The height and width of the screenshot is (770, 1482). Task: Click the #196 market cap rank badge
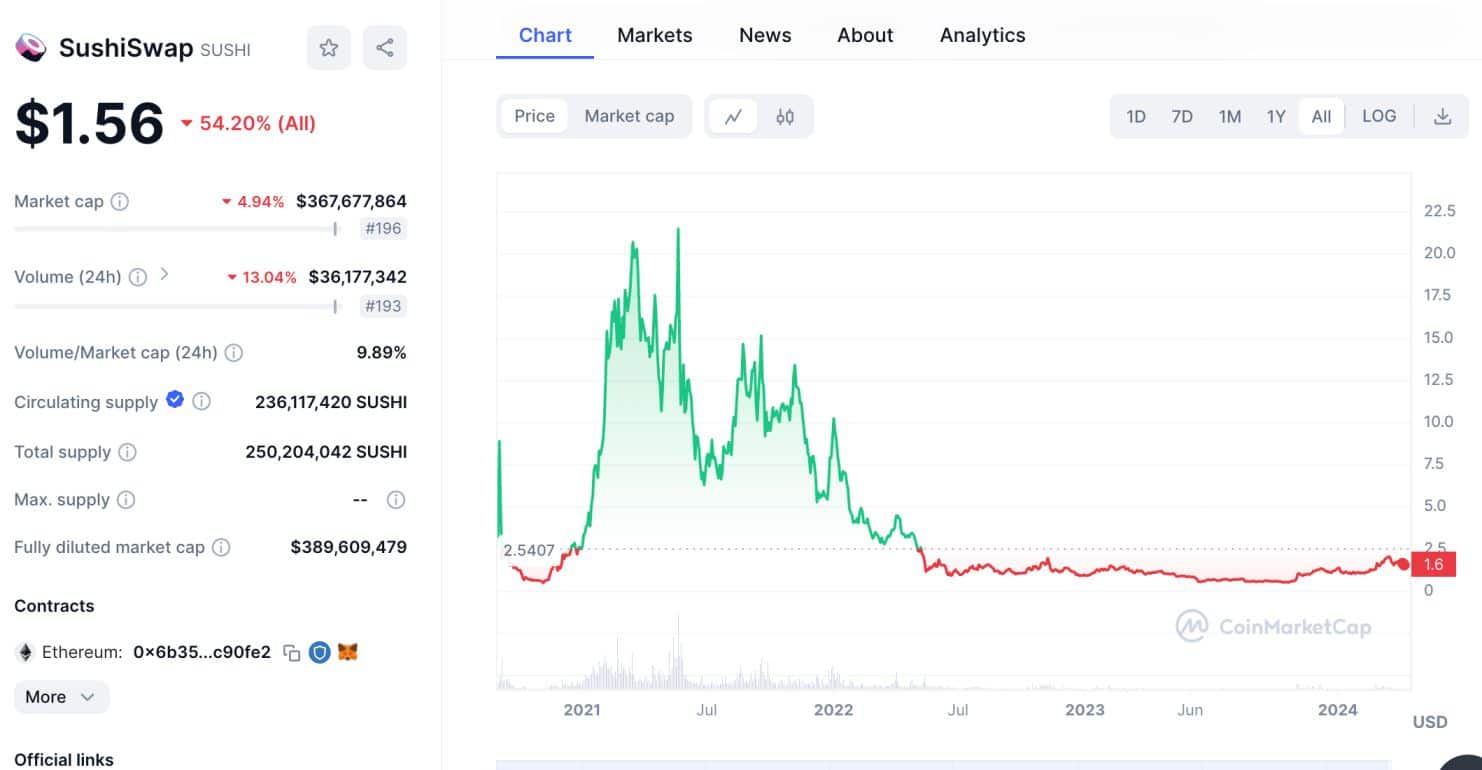click(x=383, y=229)
